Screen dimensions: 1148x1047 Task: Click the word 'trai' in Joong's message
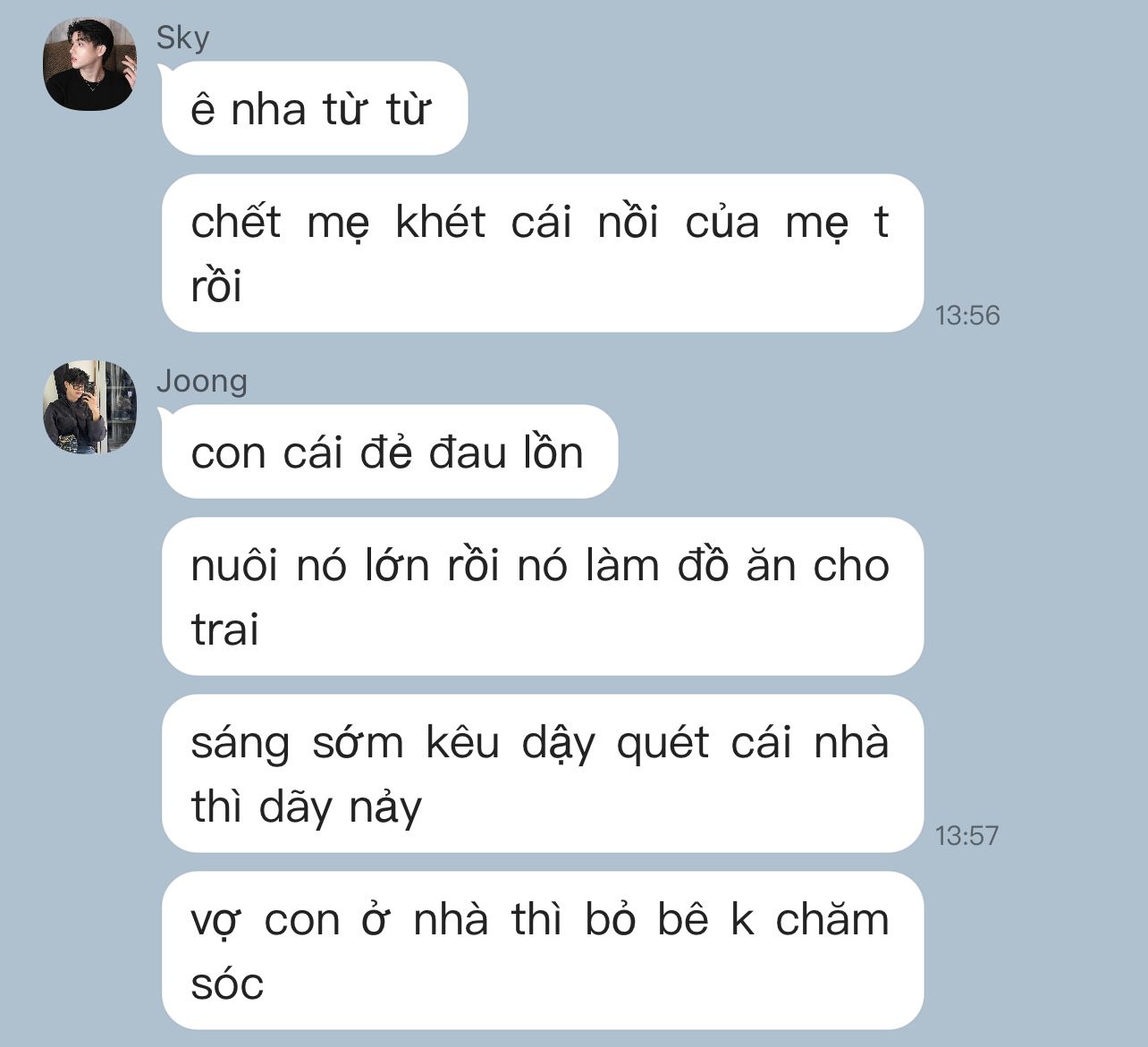click(224, 629)
